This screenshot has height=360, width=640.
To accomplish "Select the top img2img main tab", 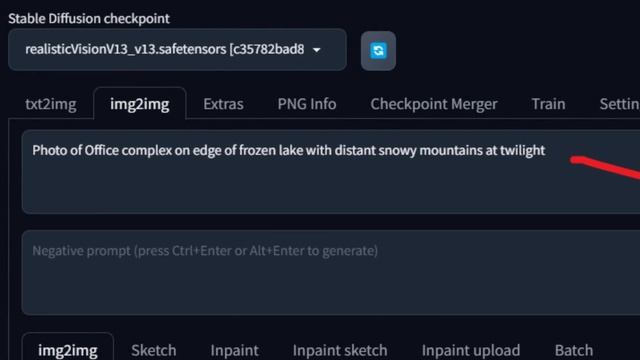I will click(x=140, y=104).
